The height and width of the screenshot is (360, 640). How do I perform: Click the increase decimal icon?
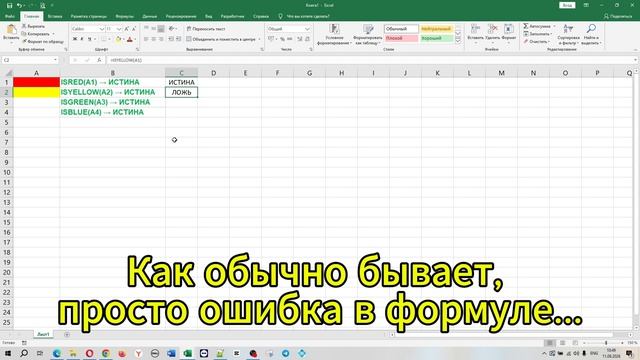click(300, 39)
